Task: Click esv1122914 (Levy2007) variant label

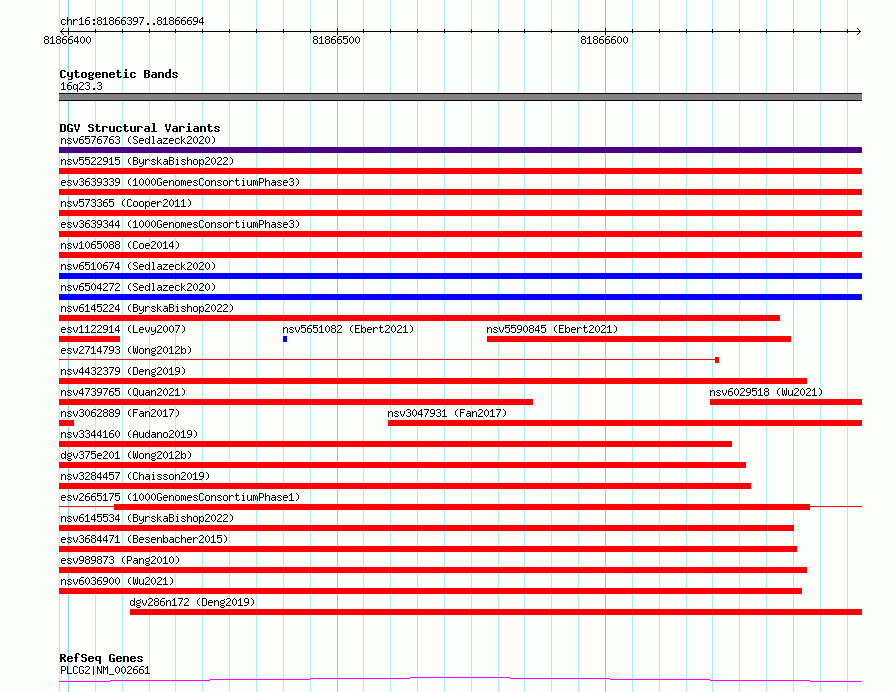Action: click(123, 329)
